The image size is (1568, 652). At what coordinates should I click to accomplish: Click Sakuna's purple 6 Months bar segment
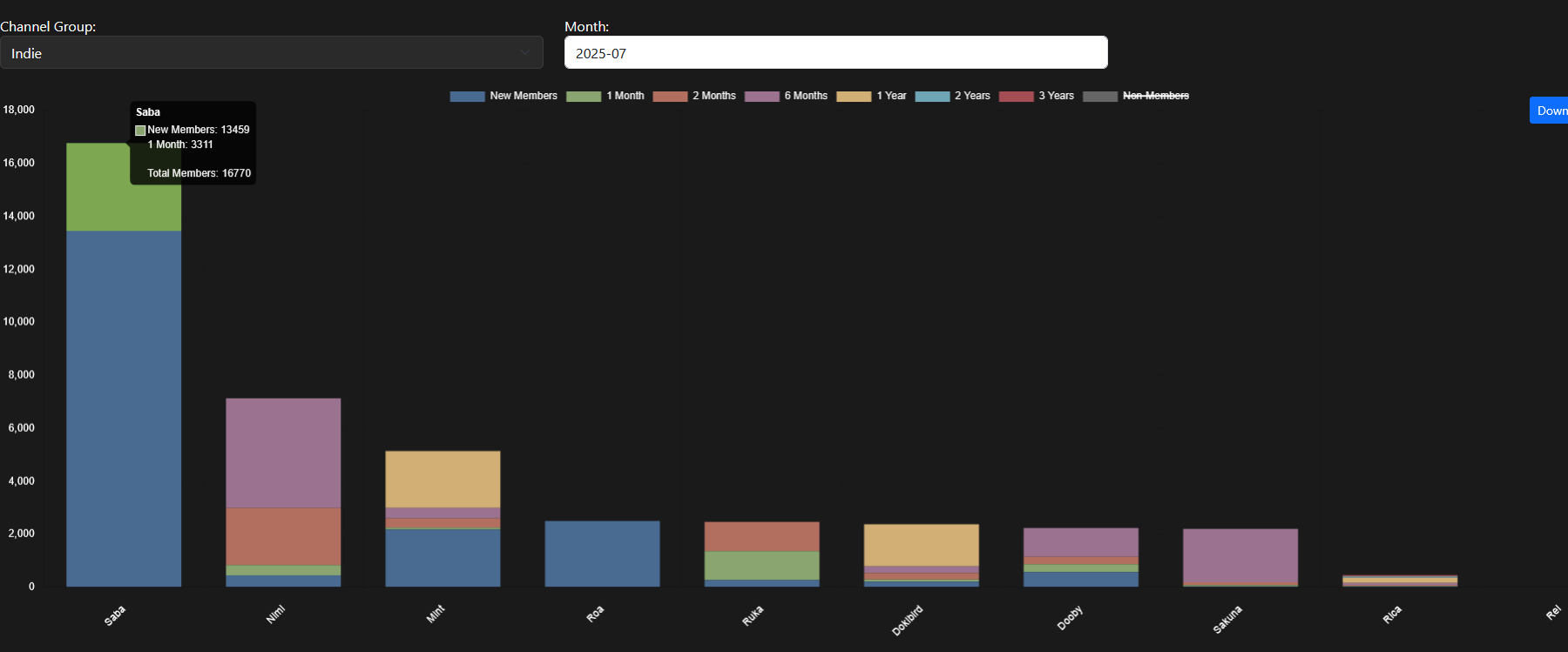(1240, 555)
